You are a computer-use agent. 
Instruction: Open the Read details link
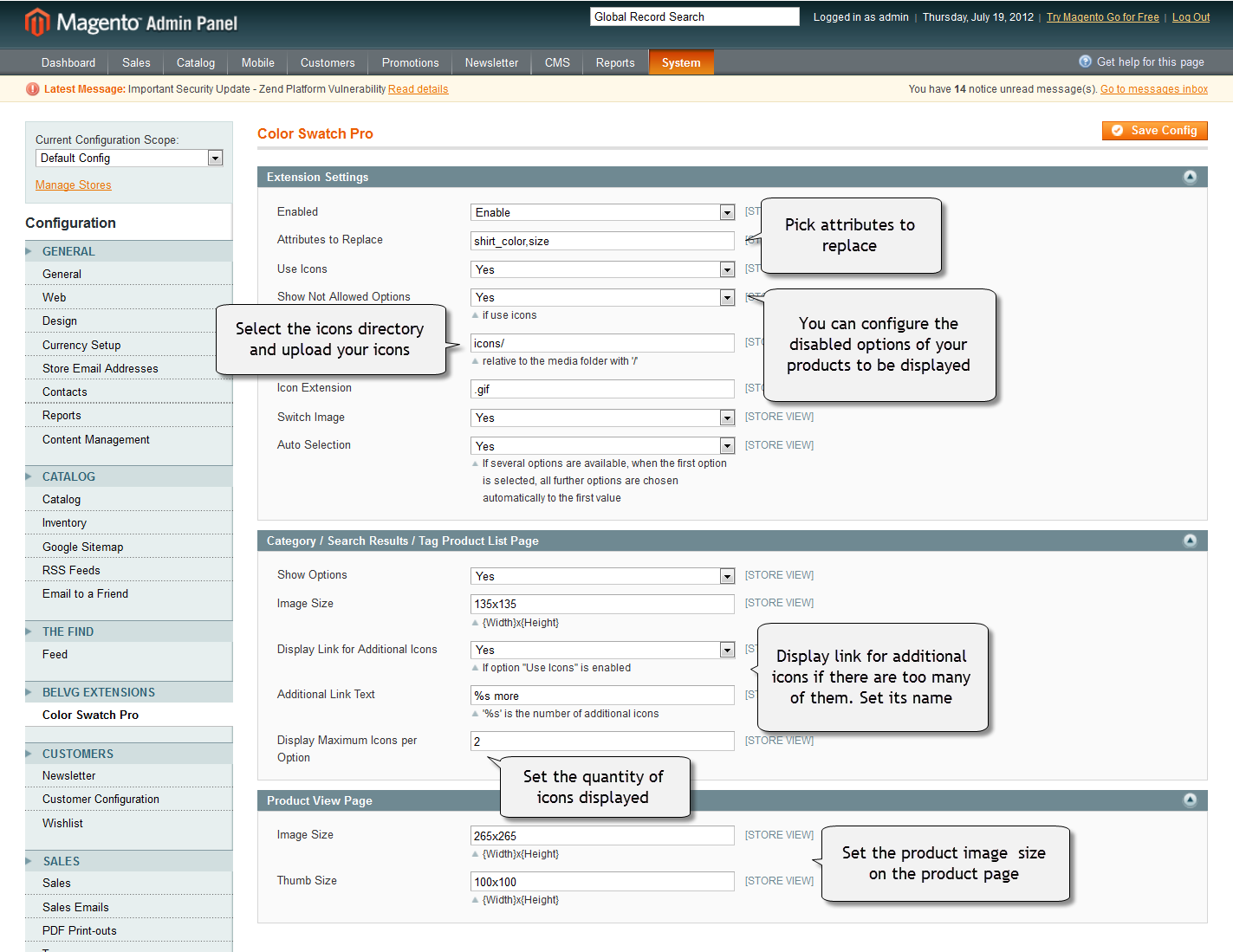[418, 89]
